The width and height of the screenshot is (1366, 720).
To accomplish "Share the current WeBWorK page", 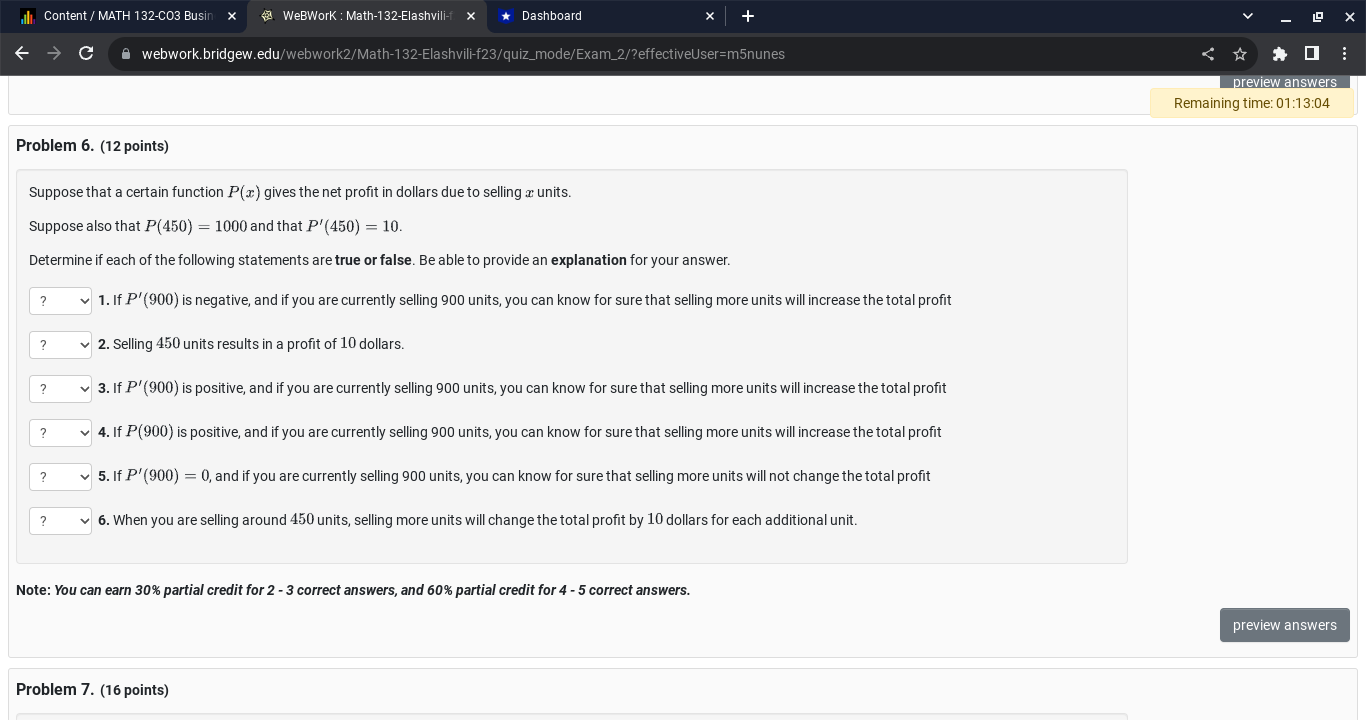I will (x=1208, y=54).
